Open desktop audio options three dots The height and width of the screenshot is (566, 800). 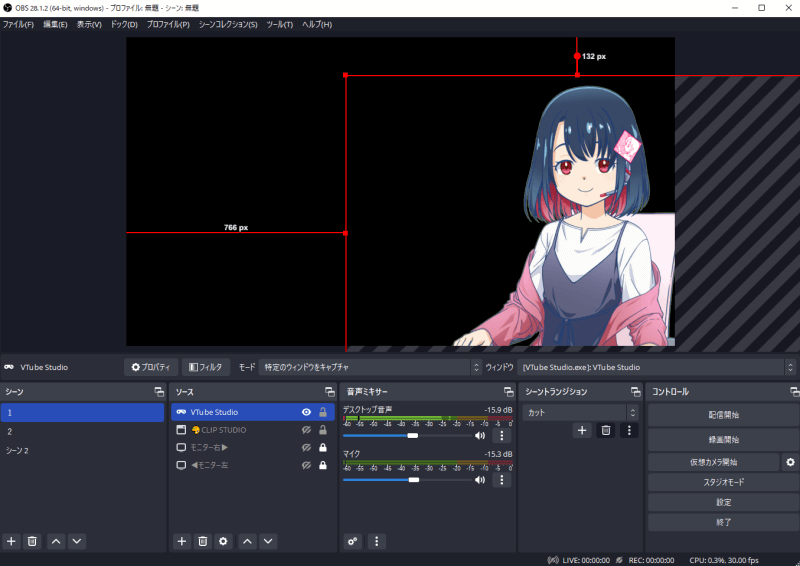(x=502, y=435)
